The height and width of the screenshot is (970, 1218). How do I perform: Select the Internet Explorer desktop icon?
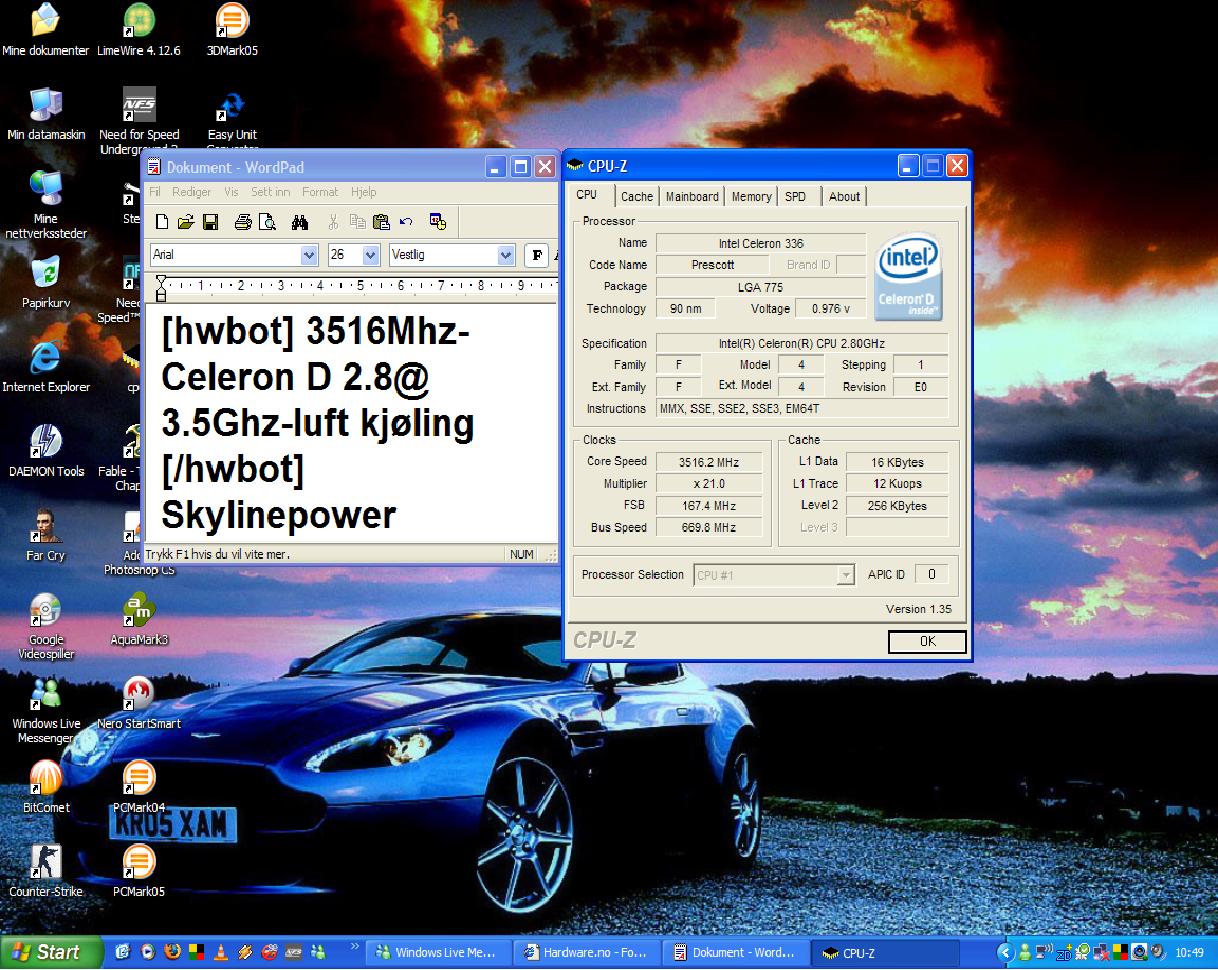tap(46, 367)
